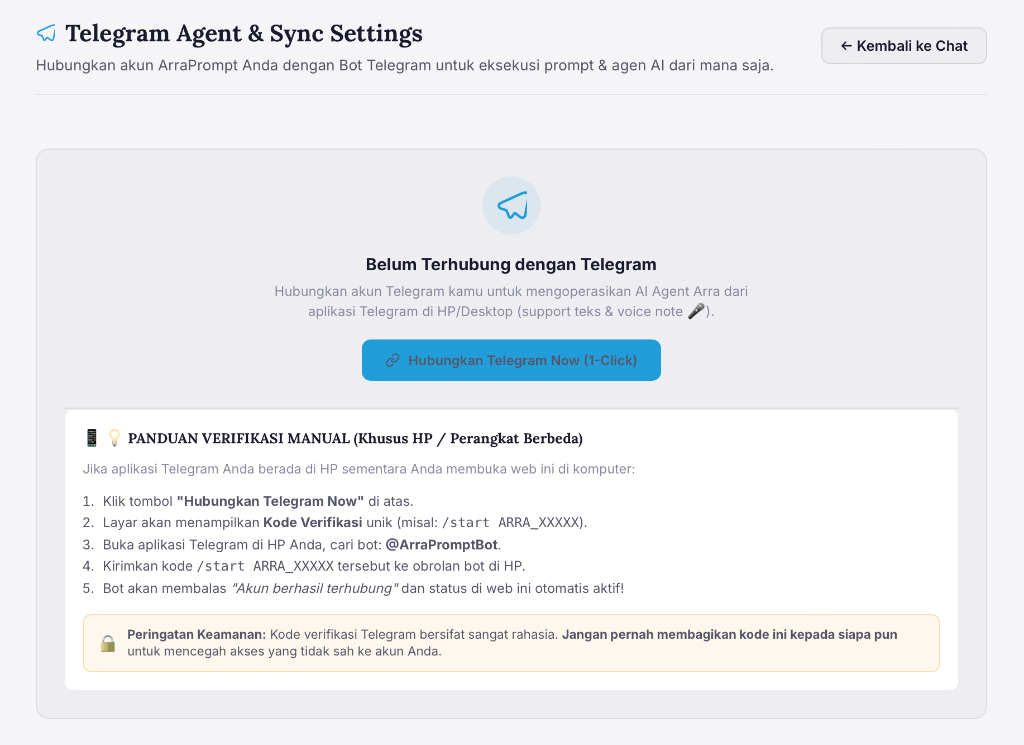
Task: Click the large circular Telegram icon
Action: [x=511, y=206]
